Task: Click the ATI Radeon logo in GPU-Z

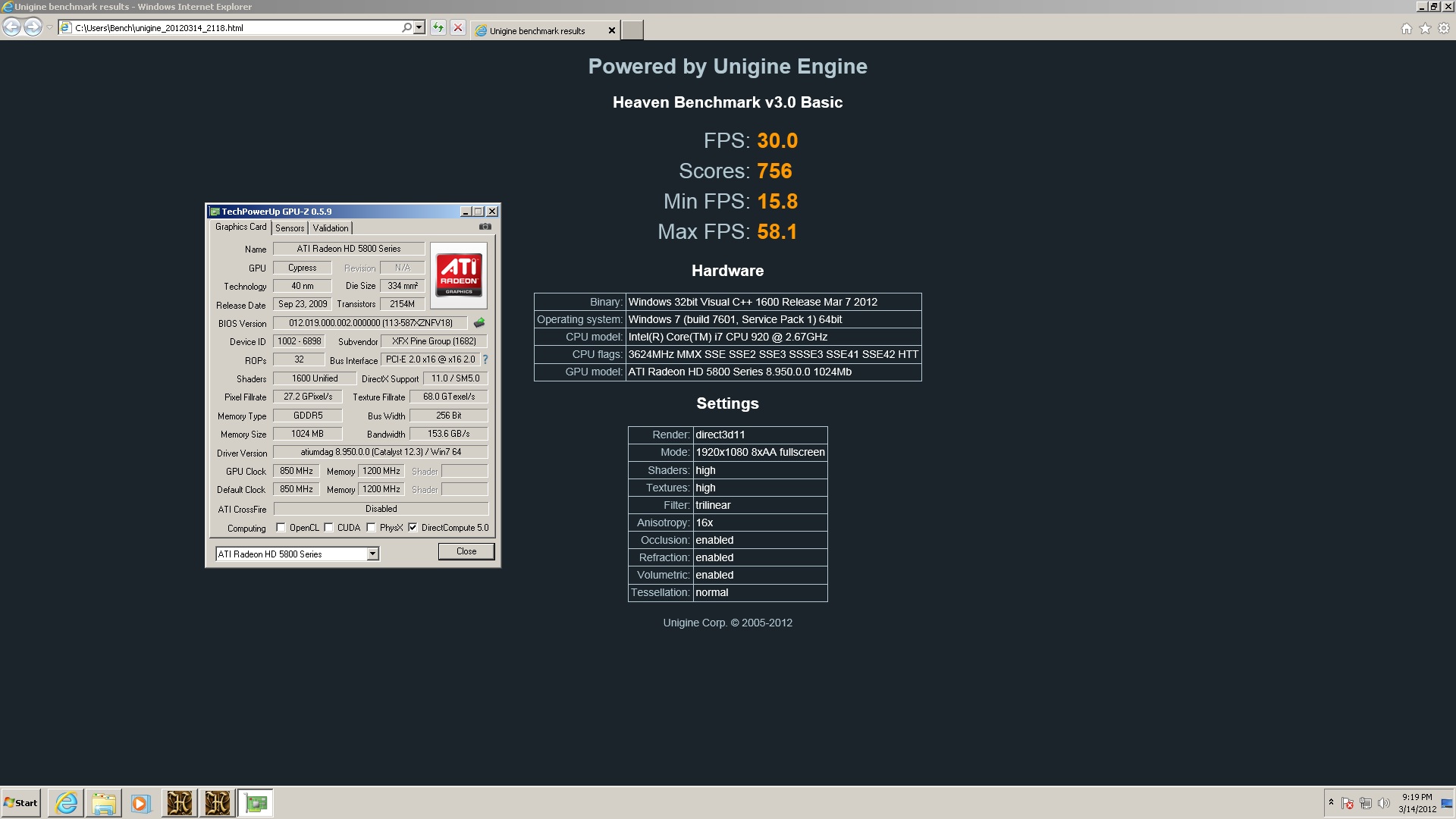Action: [x=459, y=275]
